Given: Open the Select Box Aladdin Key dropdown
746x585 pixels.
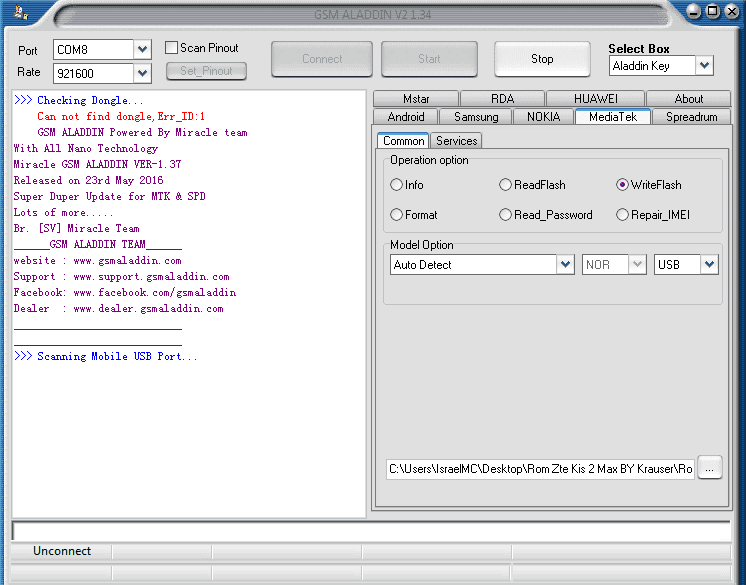Looking at the screenshot, I should pyautogui.click(x=704, y=65).
